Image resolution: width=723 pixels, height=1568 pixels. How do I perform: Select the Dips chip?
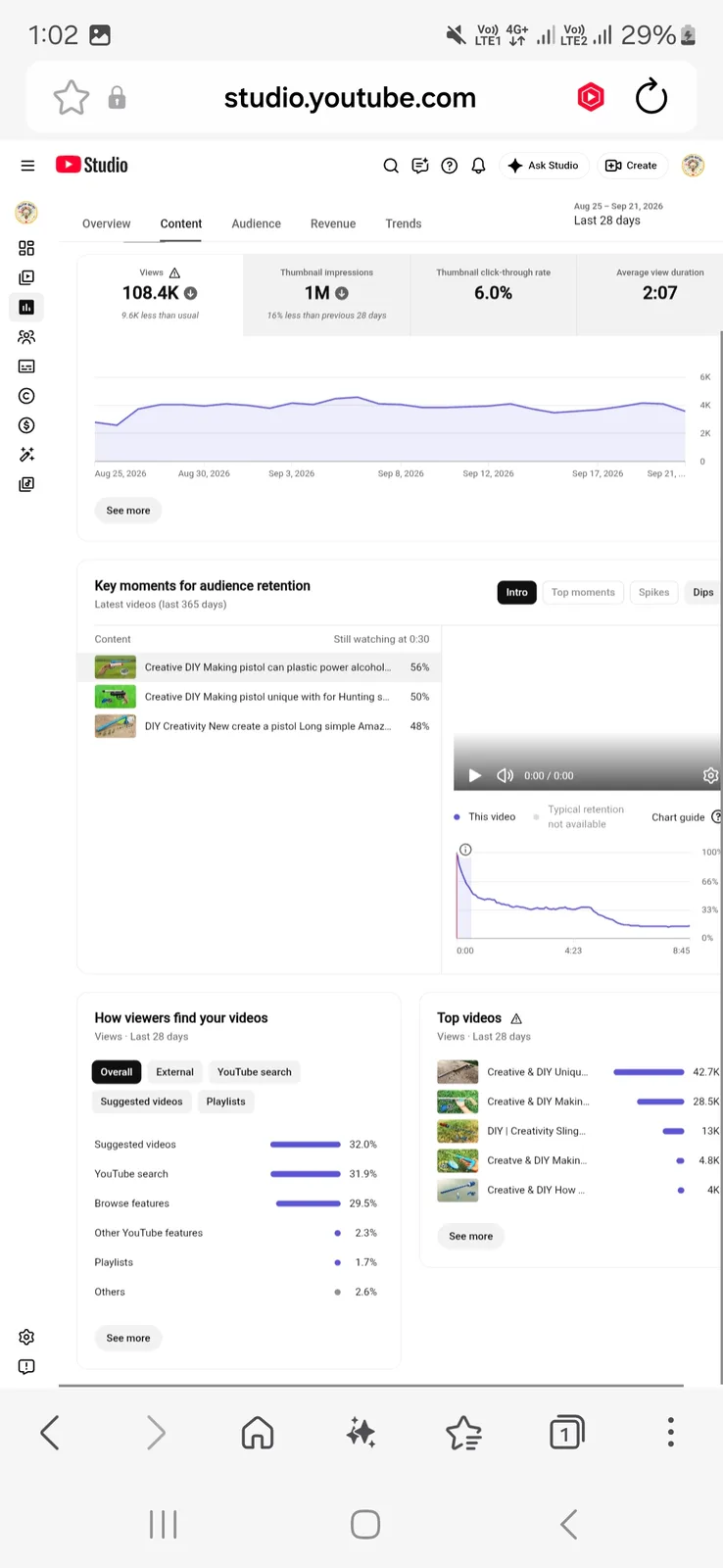[702, 592]
